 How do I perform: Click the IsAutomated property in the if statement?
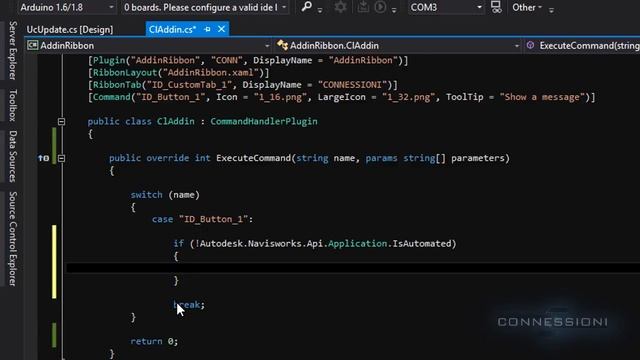[421, 244]
